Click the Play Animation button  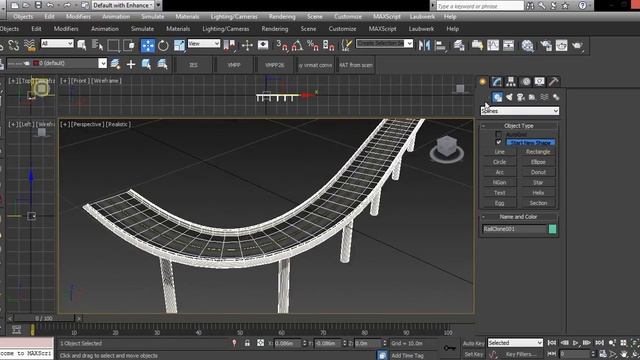pos(576,343)
